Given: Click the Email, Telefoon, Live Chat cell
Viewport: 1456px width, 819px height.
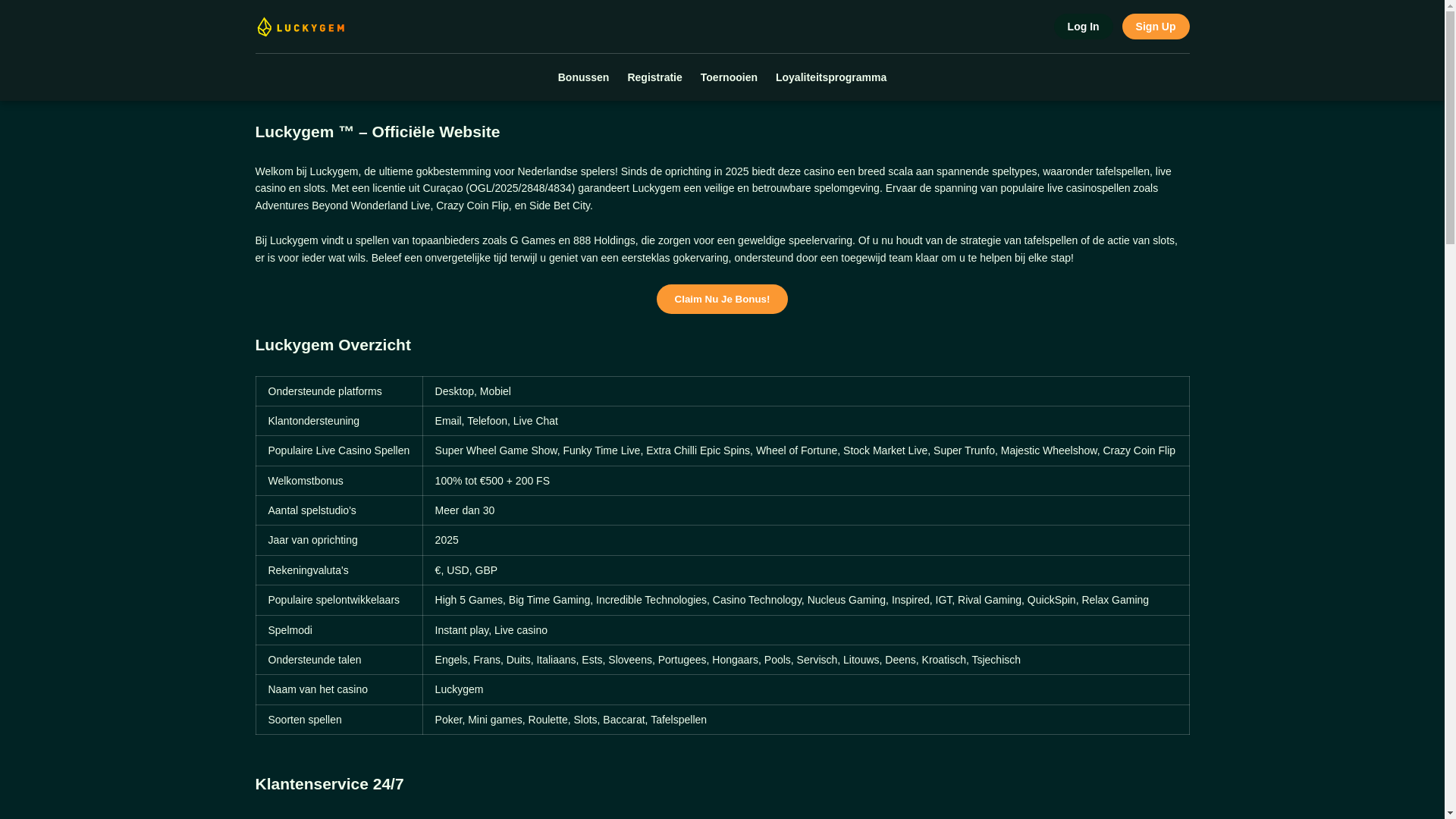Looking at the screenshot, I should coord(805,421).
